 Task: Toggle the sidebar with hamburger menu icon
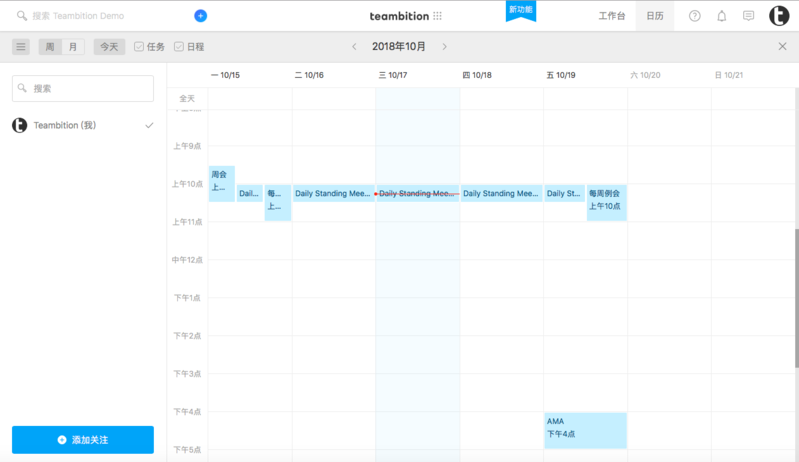(21, 47)
